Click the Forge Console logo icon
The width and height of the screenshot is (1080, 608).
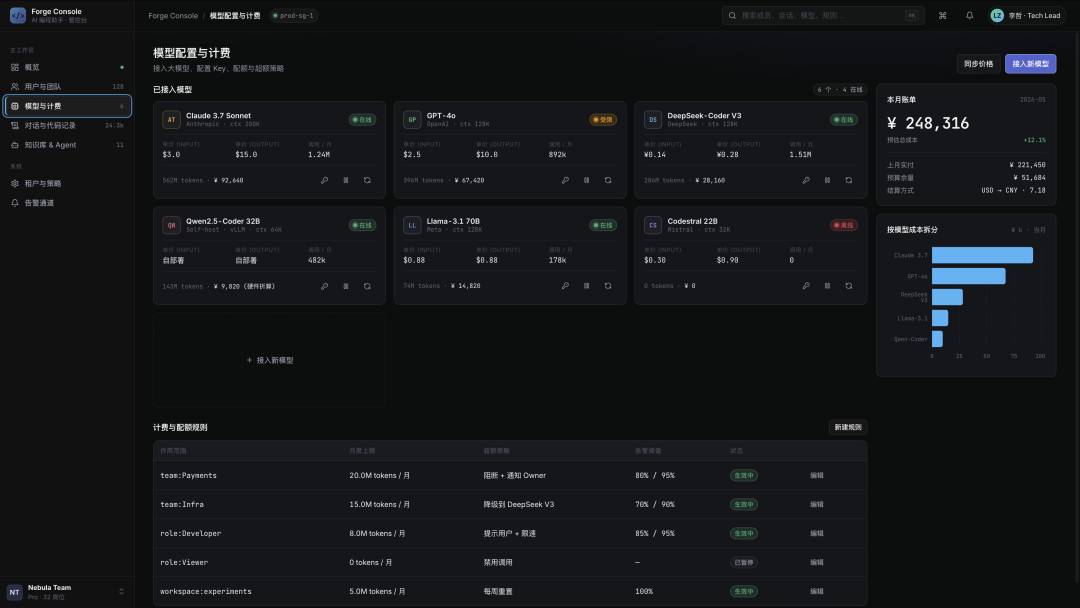pos(18,15)
